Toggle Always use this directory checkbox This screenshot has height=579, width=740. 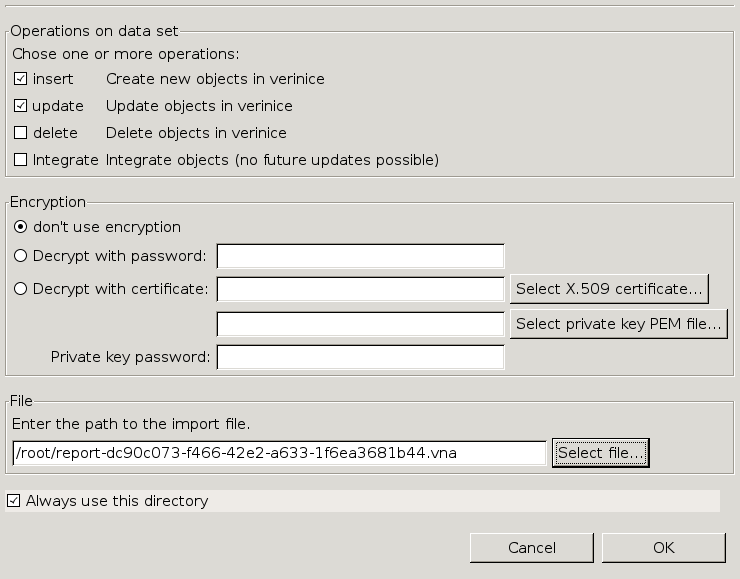click(13, 501)
